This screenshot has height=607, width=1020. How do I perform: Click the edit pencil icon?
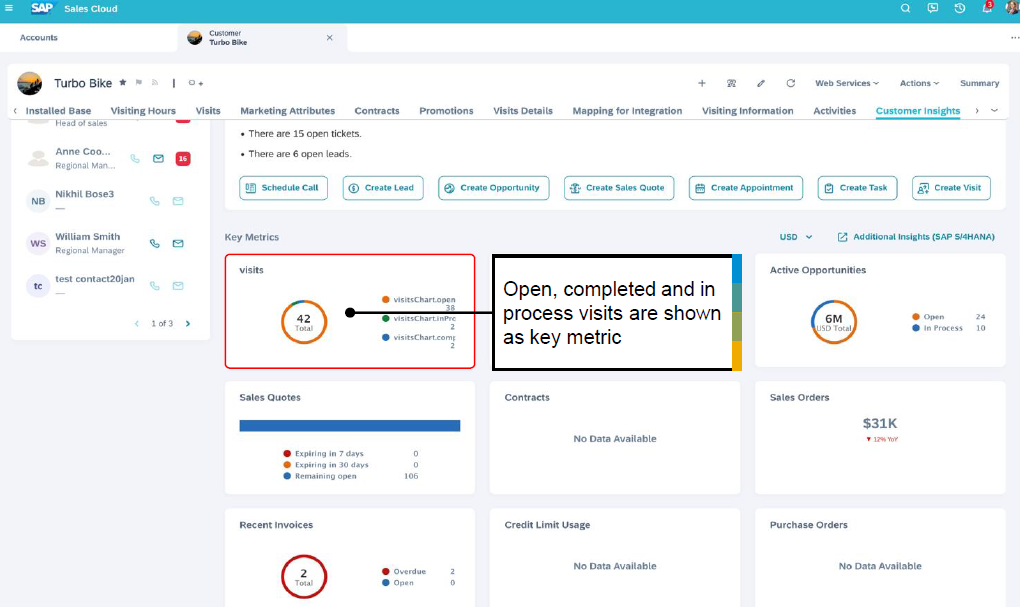[x=760, y=83]
